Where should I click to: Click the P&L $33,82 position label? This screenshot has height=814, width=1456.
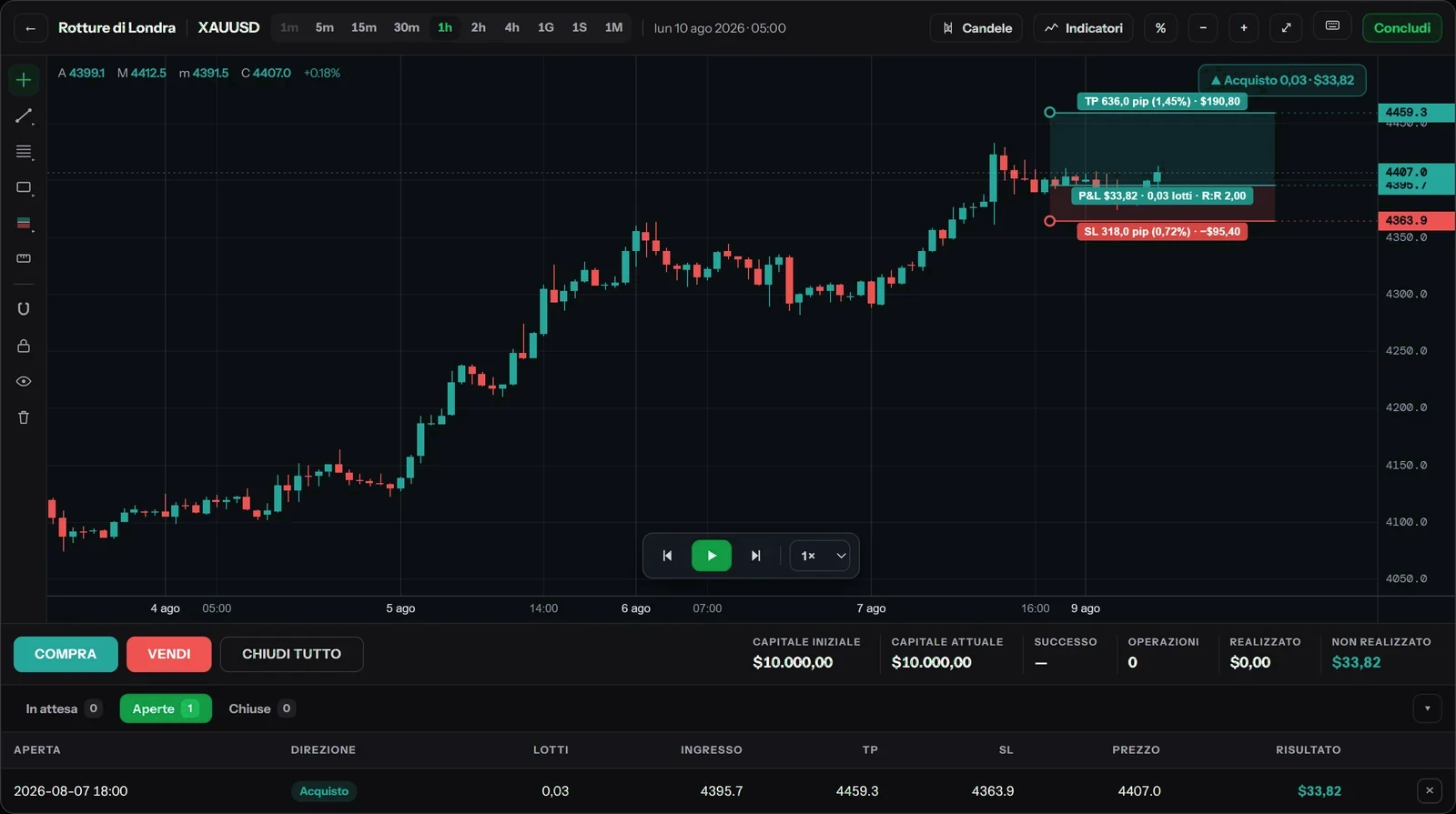1162,196
